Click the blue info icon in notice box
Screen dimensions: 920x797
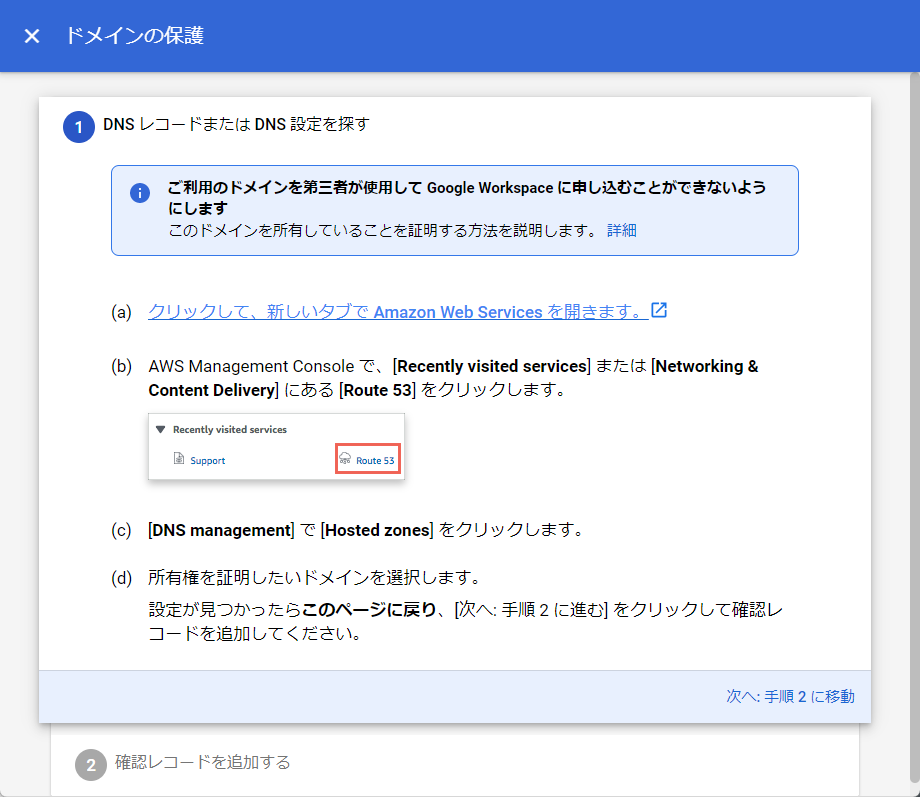(x=140, y=193)
